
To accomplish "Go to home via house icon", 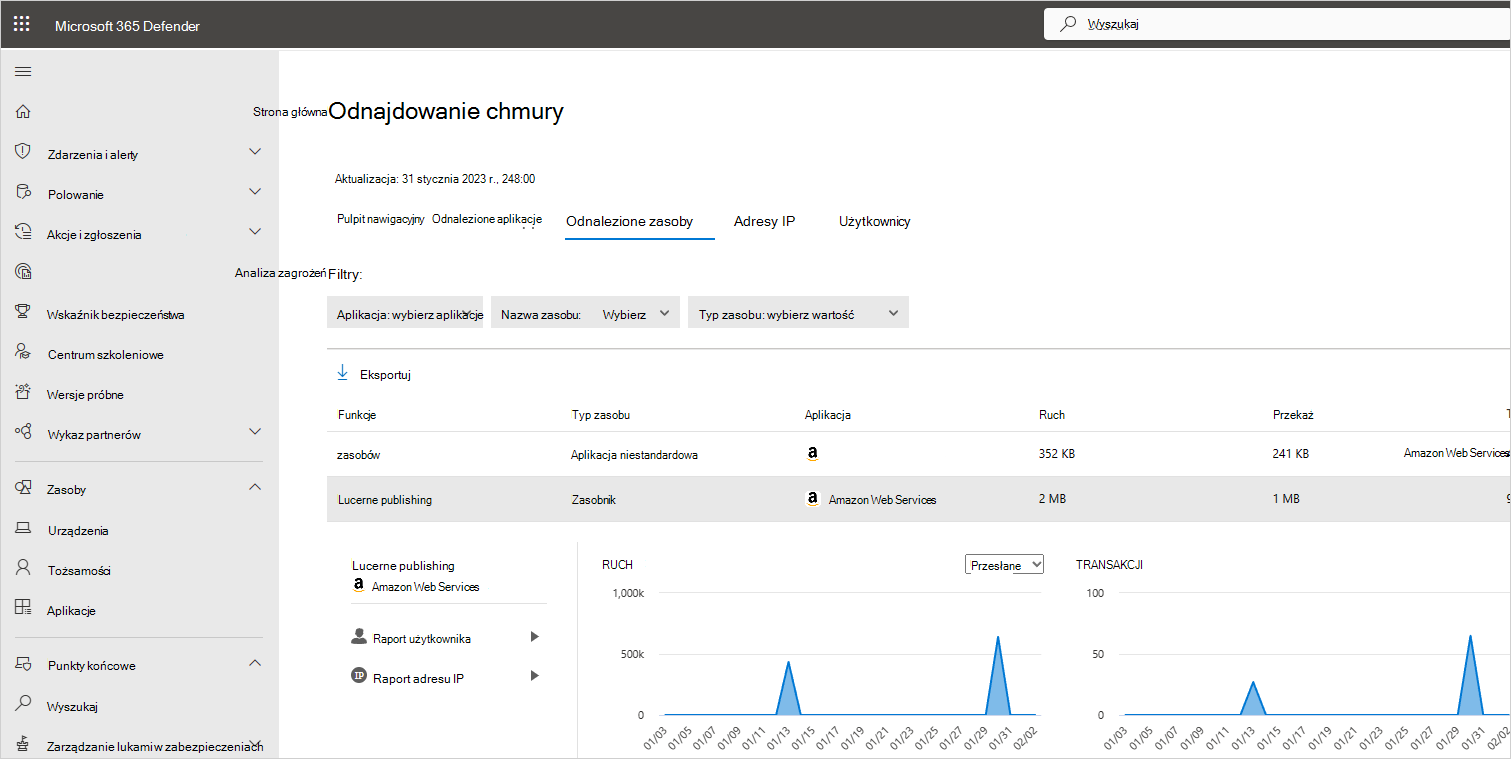I will click(x=23, y=111).
